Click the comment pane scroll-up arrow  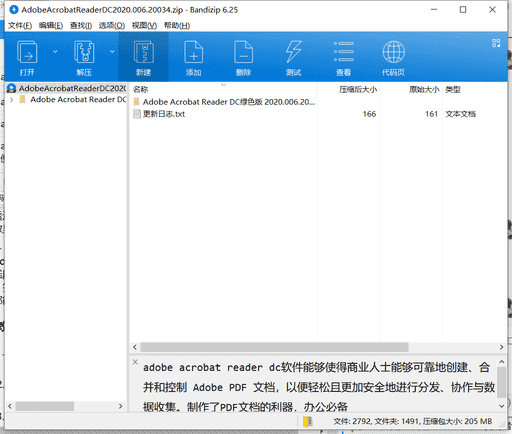point(502,362)
